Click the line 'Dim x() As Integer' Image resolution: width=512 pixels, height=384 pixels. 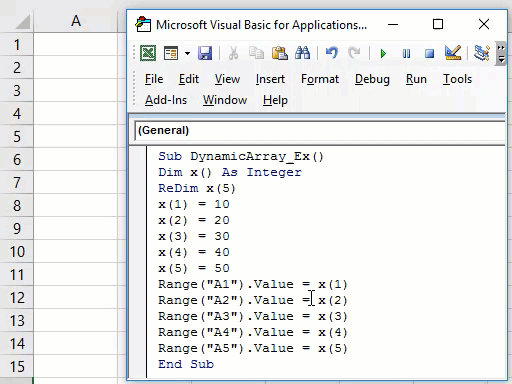tap(230, 172)
